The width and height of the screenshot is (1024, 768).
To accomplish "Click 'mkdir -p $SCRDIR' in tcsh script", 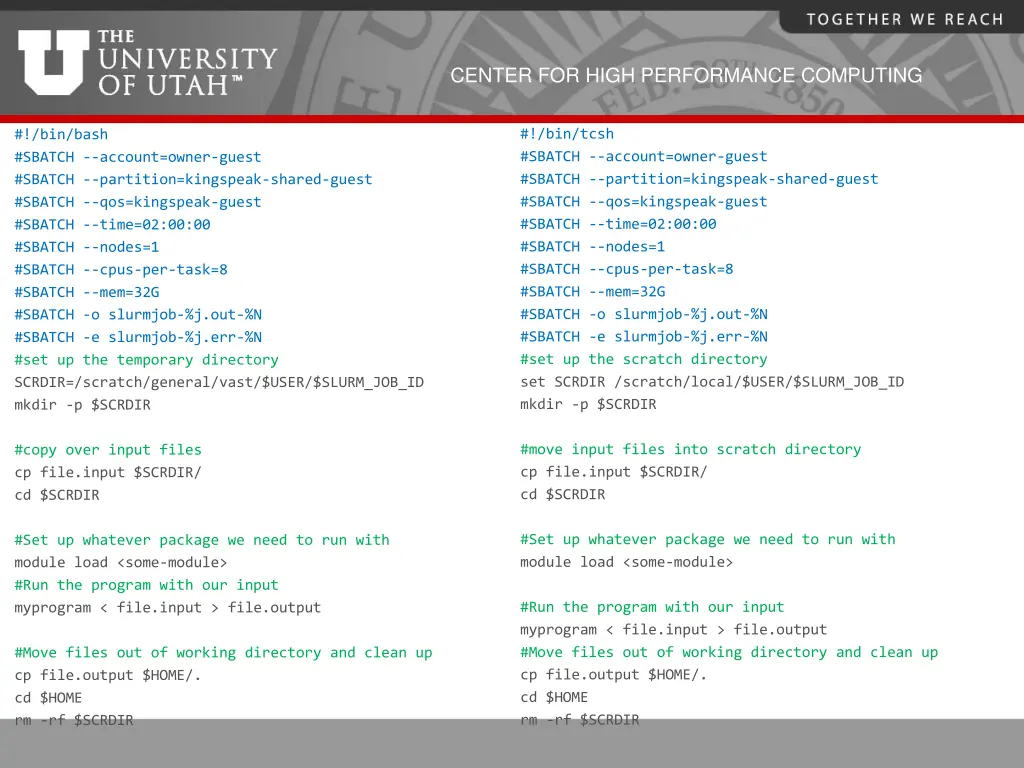I will pos(588,404).
